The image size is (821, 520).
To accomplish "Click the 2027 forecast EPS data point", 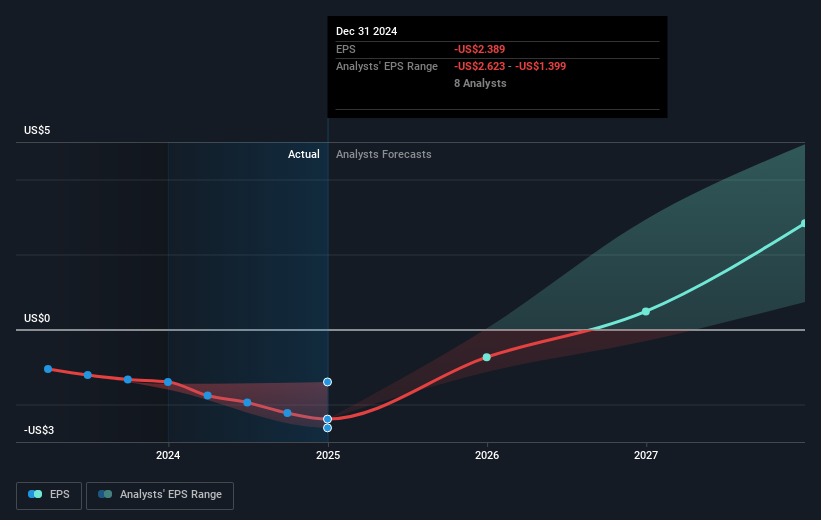I will coord(646,312).
